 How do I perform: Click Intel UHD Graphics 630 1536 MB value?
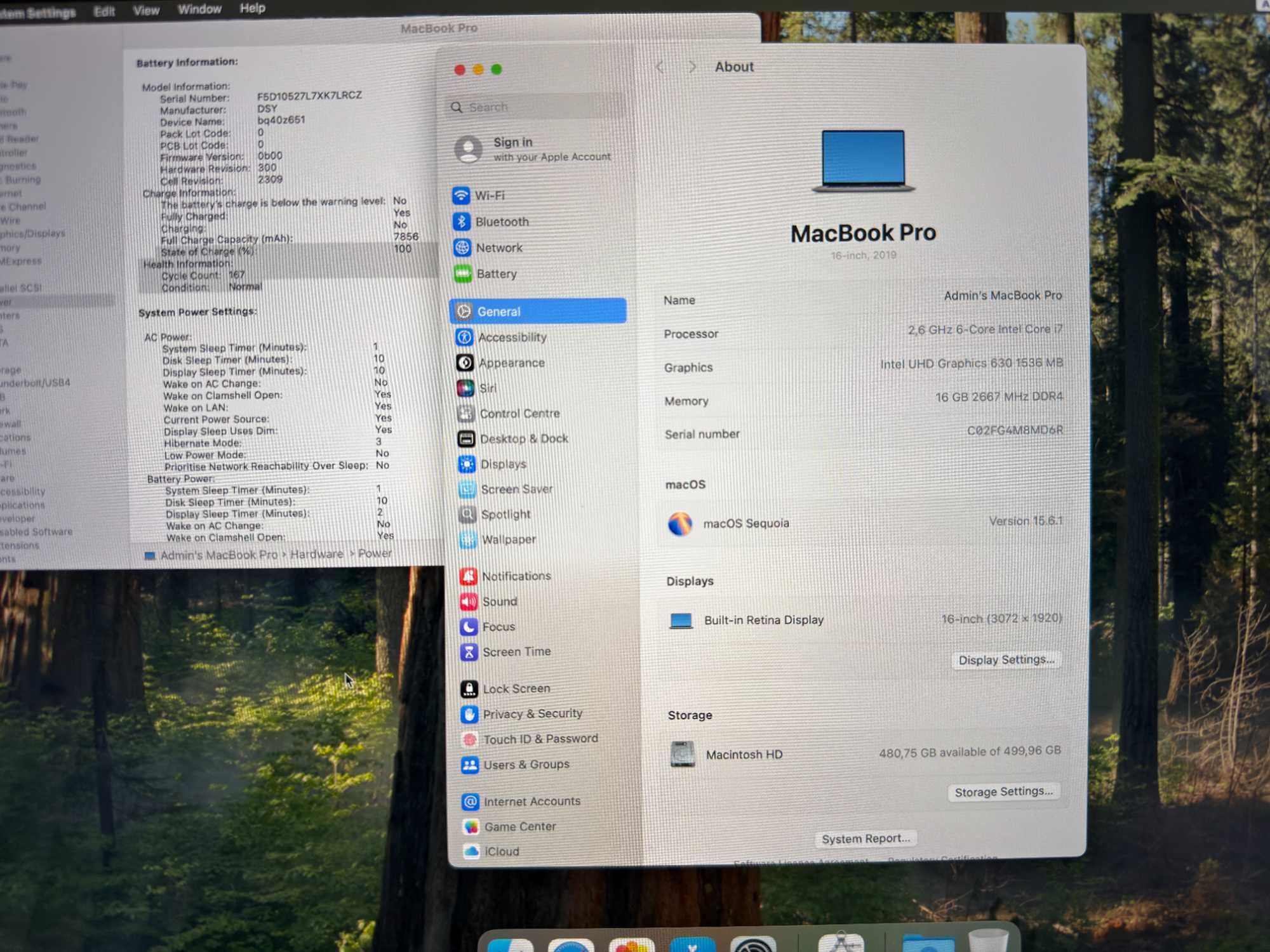click(x=972, y=363)
